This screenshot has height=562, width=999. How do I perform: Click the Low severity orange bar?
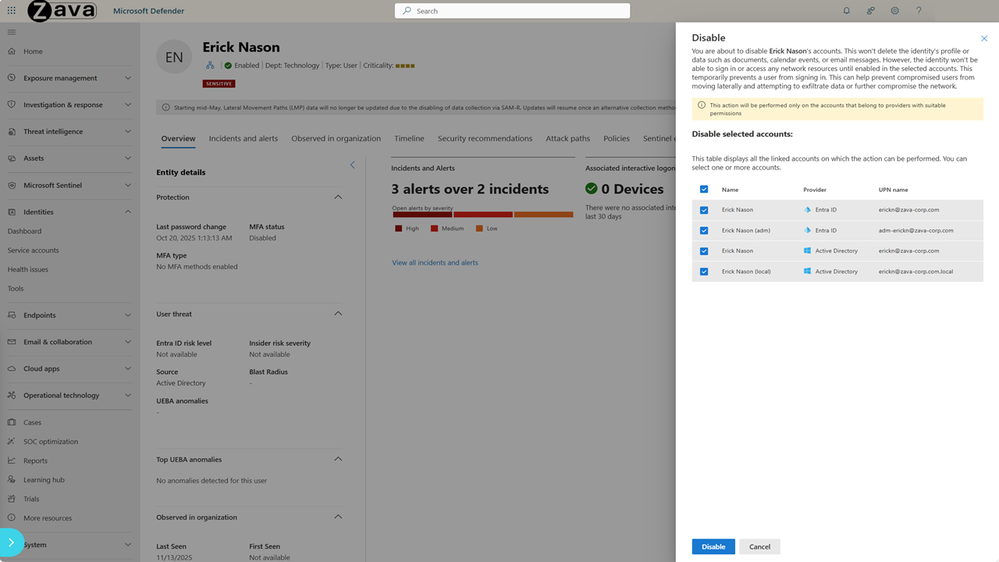pyautogui.click(x=543, y=215)
